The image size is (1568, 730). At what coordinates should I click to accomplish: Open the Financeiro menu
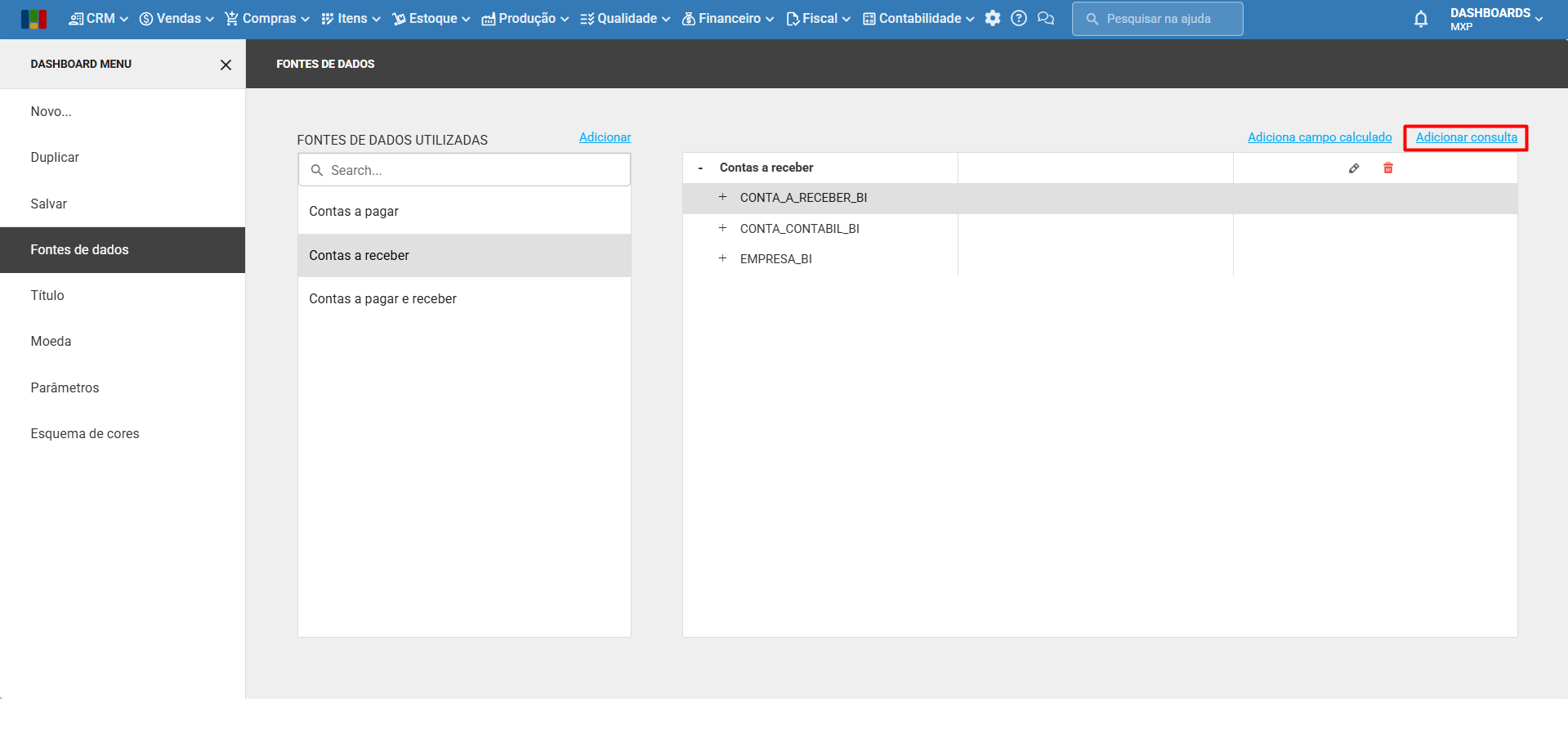coord(728,19)
